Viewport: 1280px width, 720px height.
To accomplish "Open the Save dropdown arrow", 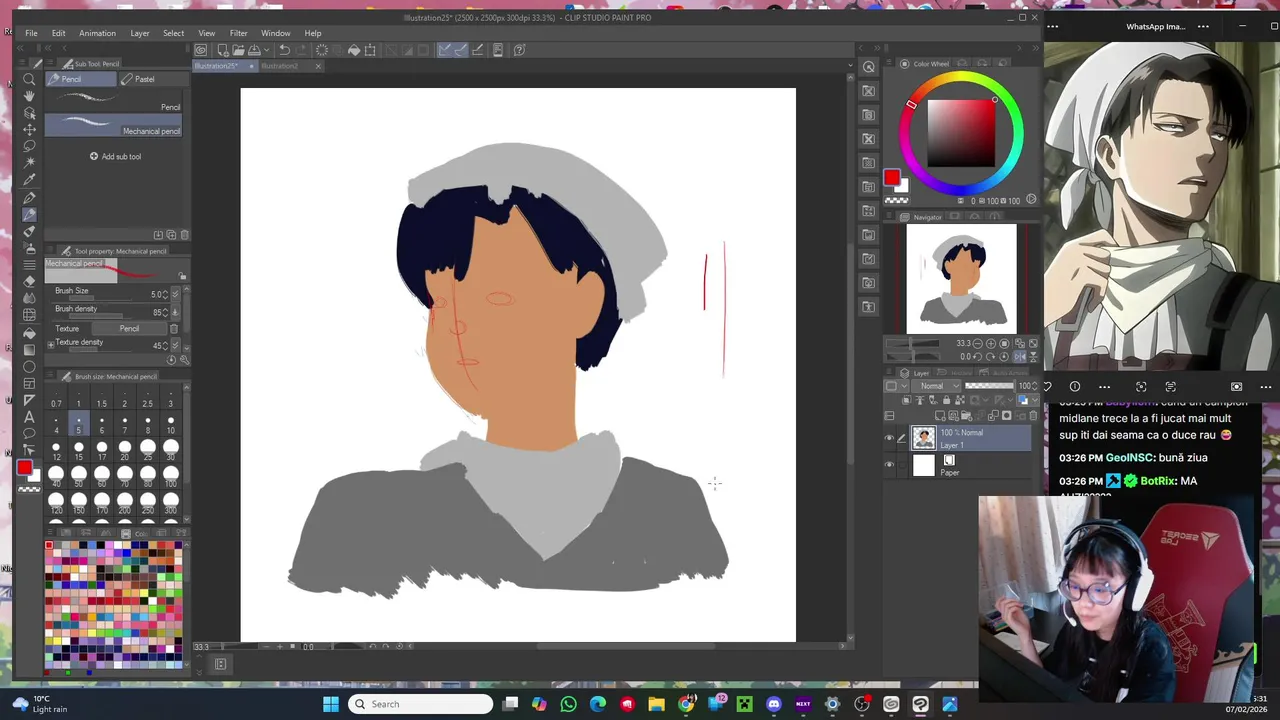I will pos(265,50).
